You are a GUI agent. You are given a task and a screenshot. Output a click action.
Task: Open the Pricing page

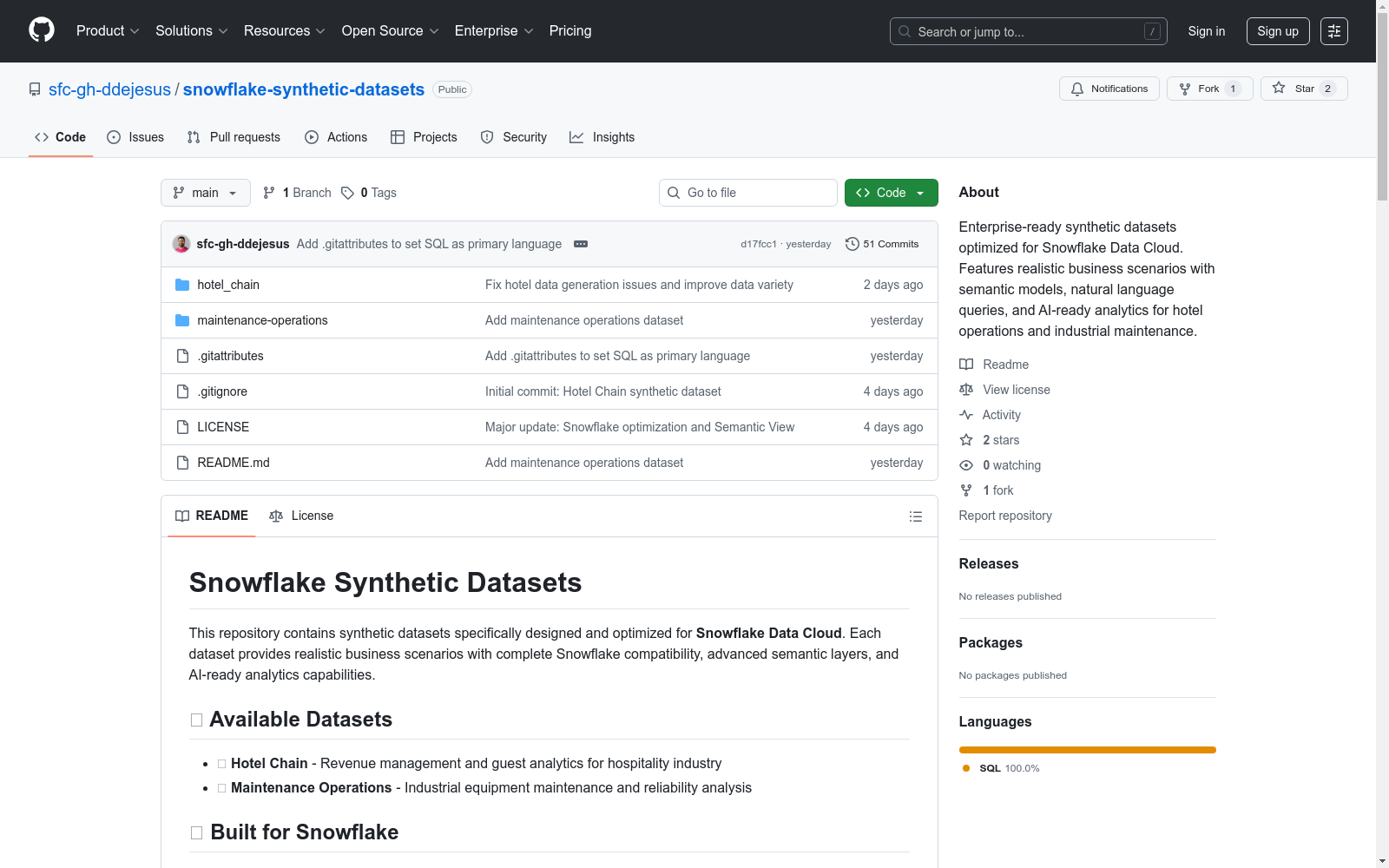click(x=570, y=31)
